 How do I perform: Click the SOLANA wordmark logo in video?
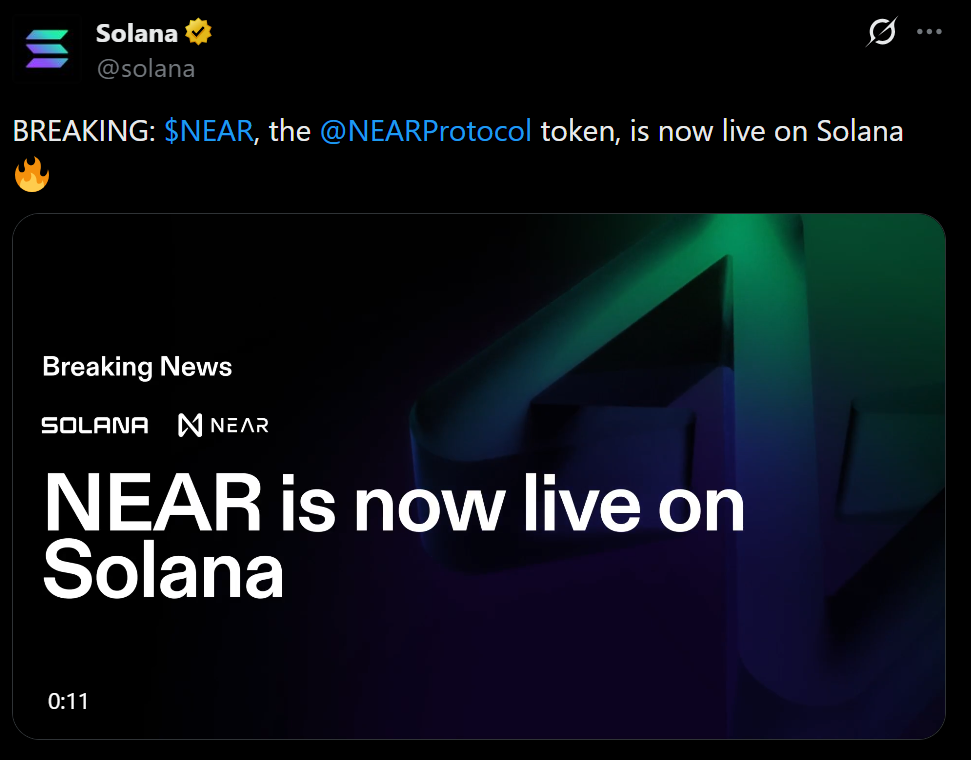tap(95, 426)
